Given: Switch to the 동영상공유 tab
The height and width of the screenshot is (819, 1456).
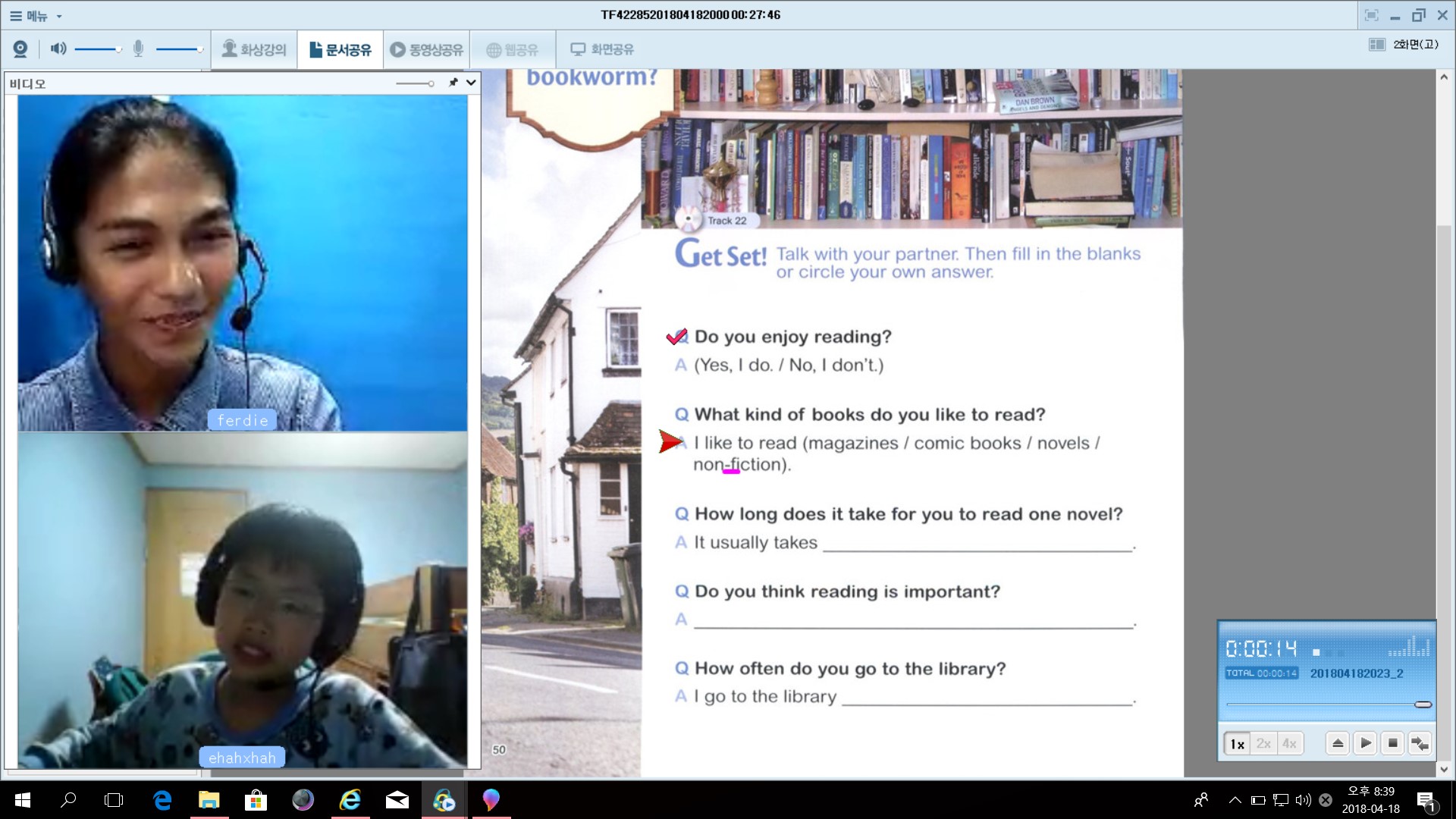Looking at the screenshot, I should point(426,50).
